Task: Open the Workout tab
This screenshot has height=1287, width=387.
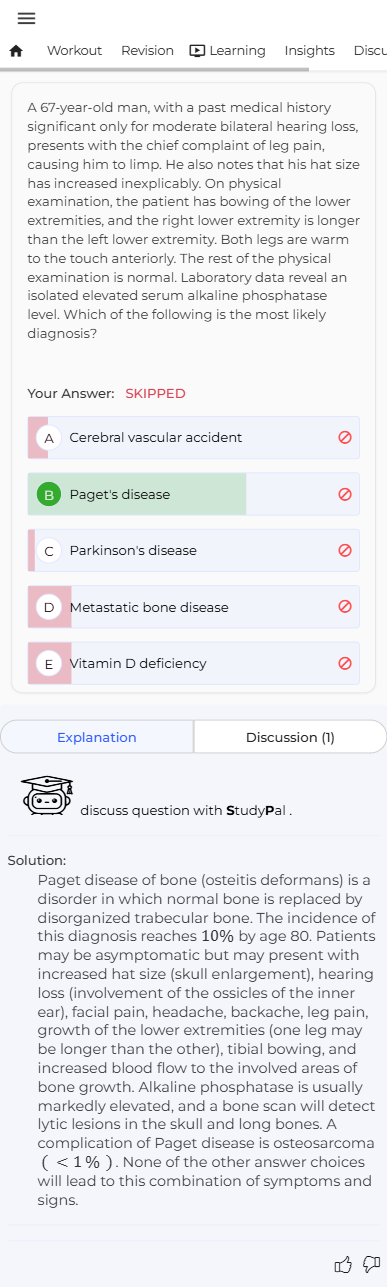Action: point(74,51)
